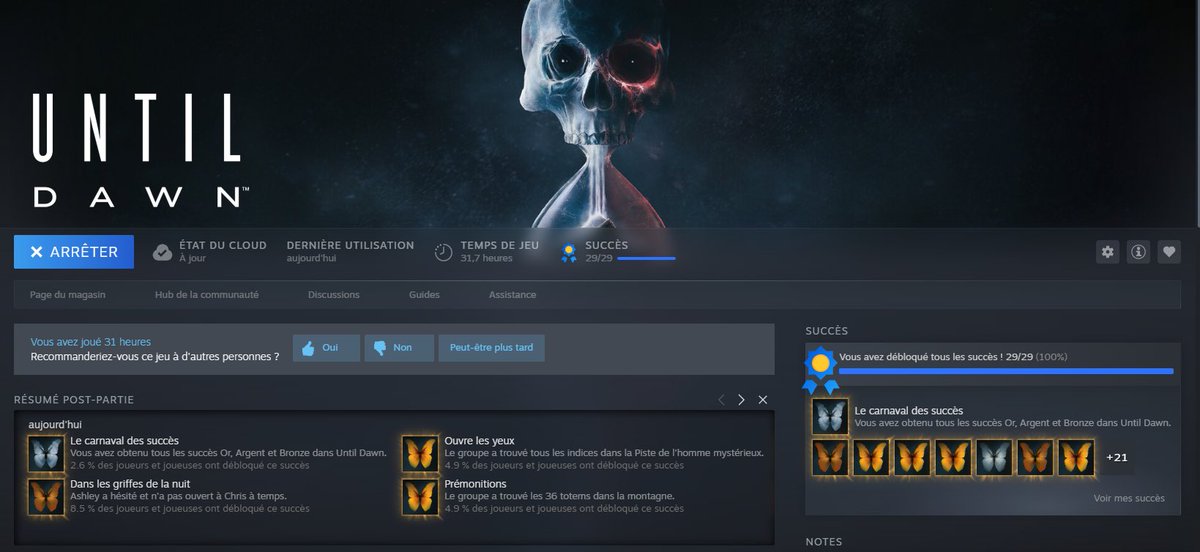
Task: Click the Temps de jeu 31,7 heures text
Action: pos(499,251)
